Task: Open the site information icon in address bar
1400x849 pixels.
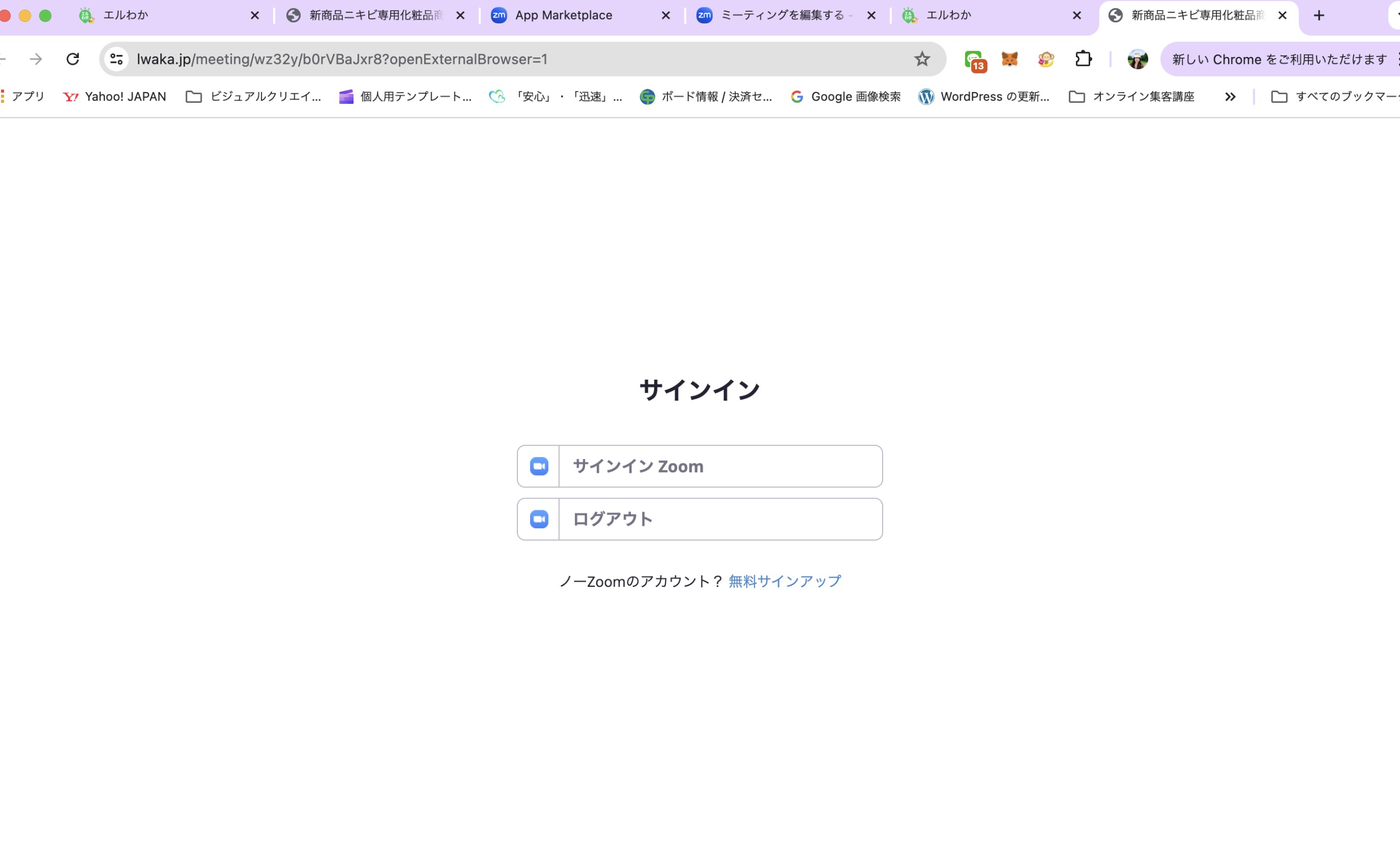Action: pyautogui.click(x=117, y=59)
